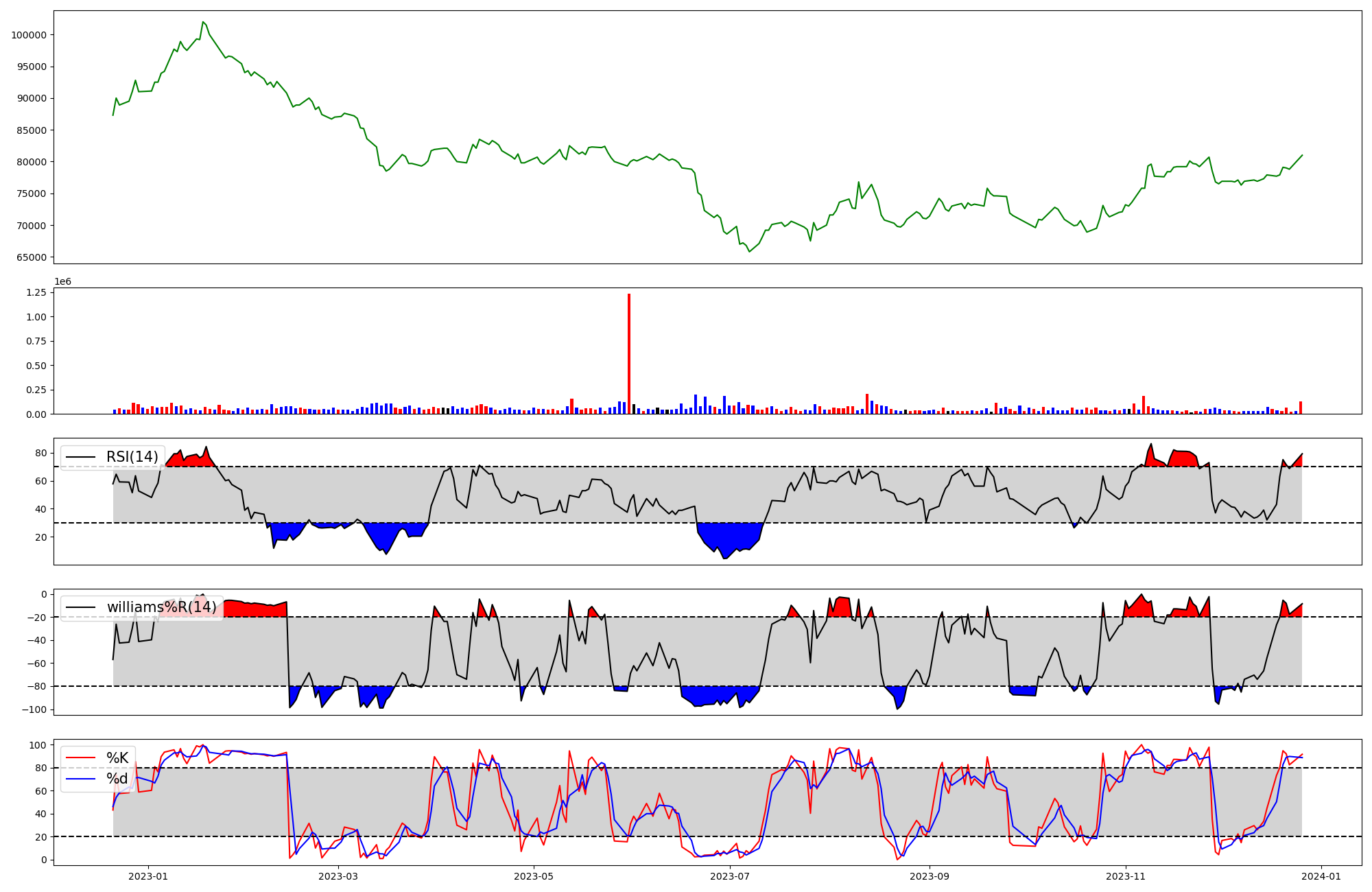Click the 2023-11 x-axis label
The width and height of the screenshot is (1372, 892).
[1126, 876]
